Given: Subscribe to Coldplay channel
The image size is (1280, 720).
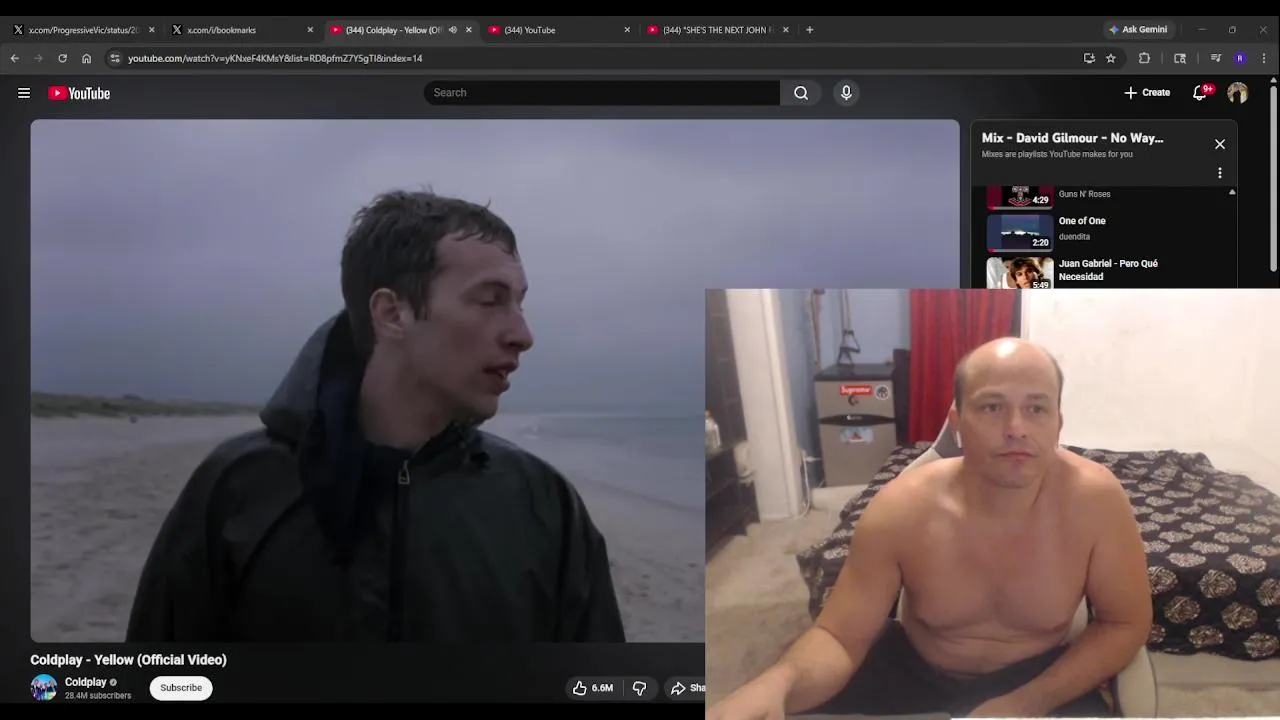Looking at the screenshot, I should [x=181, y=688].
